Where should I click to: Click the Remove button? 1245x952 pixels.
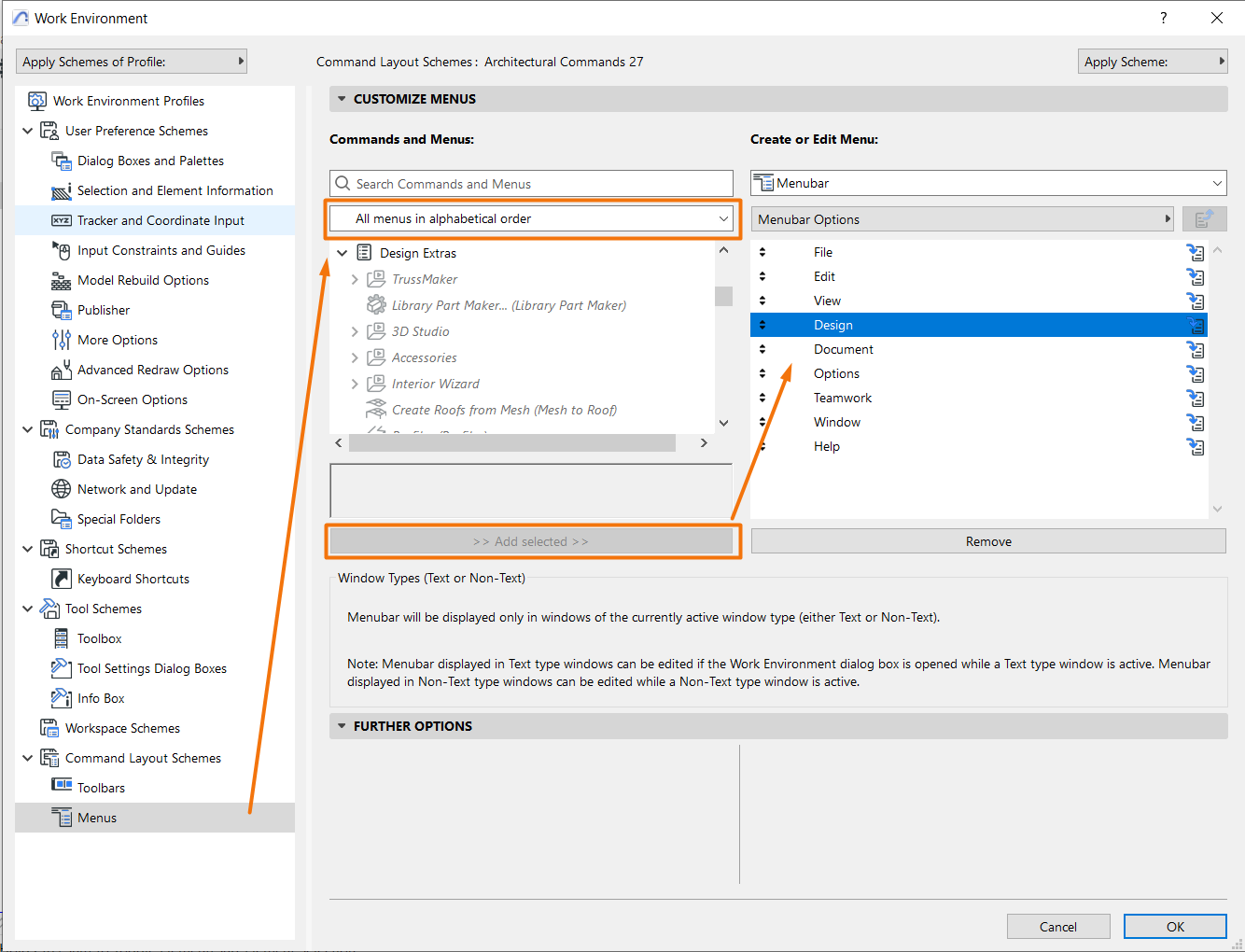pos(987,540)
